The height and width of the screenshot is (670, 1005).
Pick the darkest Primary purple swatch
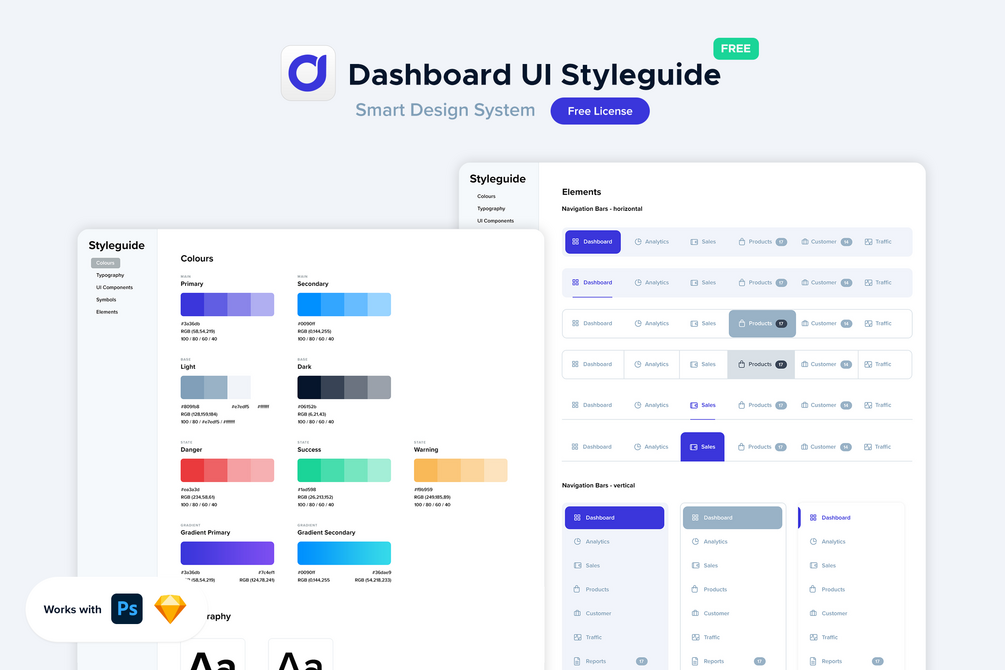(192, 305)
